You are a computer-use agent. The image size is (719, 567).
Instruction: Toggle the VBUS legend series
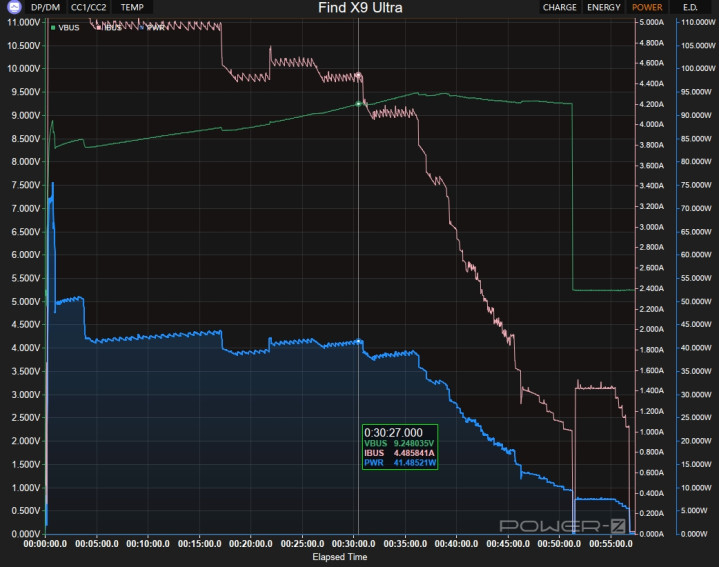pos(65,28)
